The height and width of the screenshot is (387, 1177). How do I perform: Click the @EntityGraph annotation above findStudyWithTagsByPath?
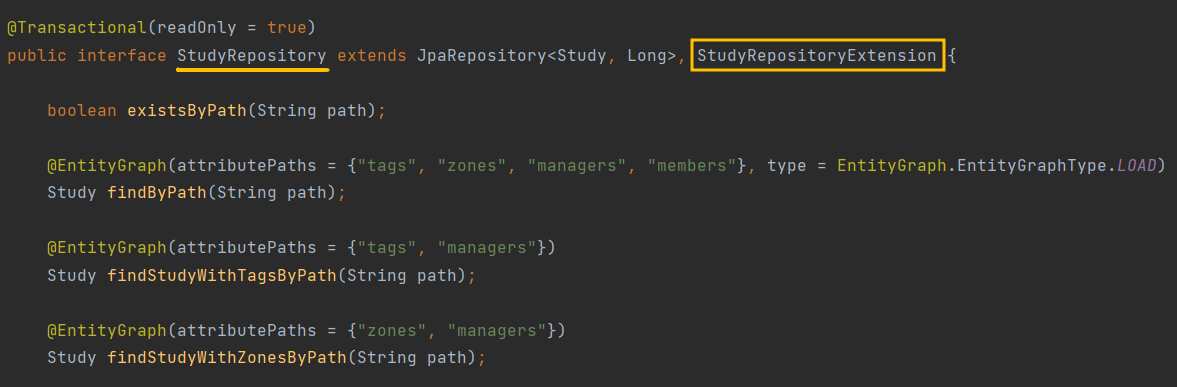coord(107,248)
